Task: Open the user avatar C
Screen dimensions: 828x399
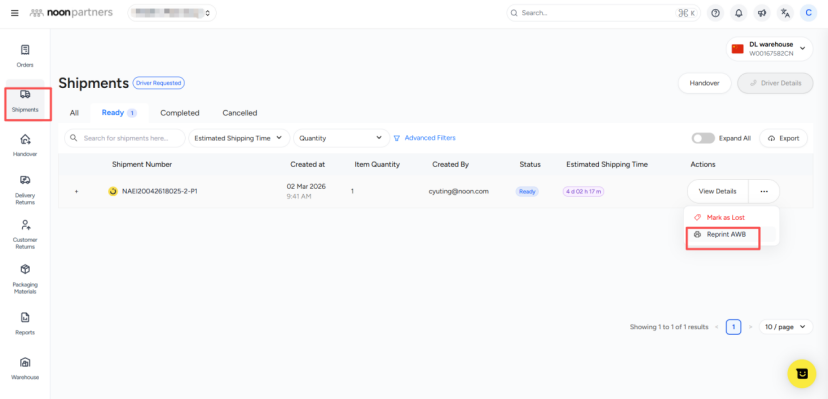Action: 808,13
